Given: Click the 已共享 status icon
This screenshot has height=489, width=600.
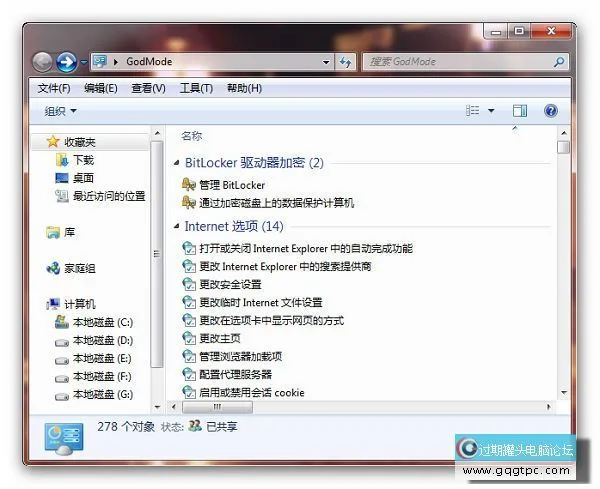Looking at the screenshot, I should [195, 426].
